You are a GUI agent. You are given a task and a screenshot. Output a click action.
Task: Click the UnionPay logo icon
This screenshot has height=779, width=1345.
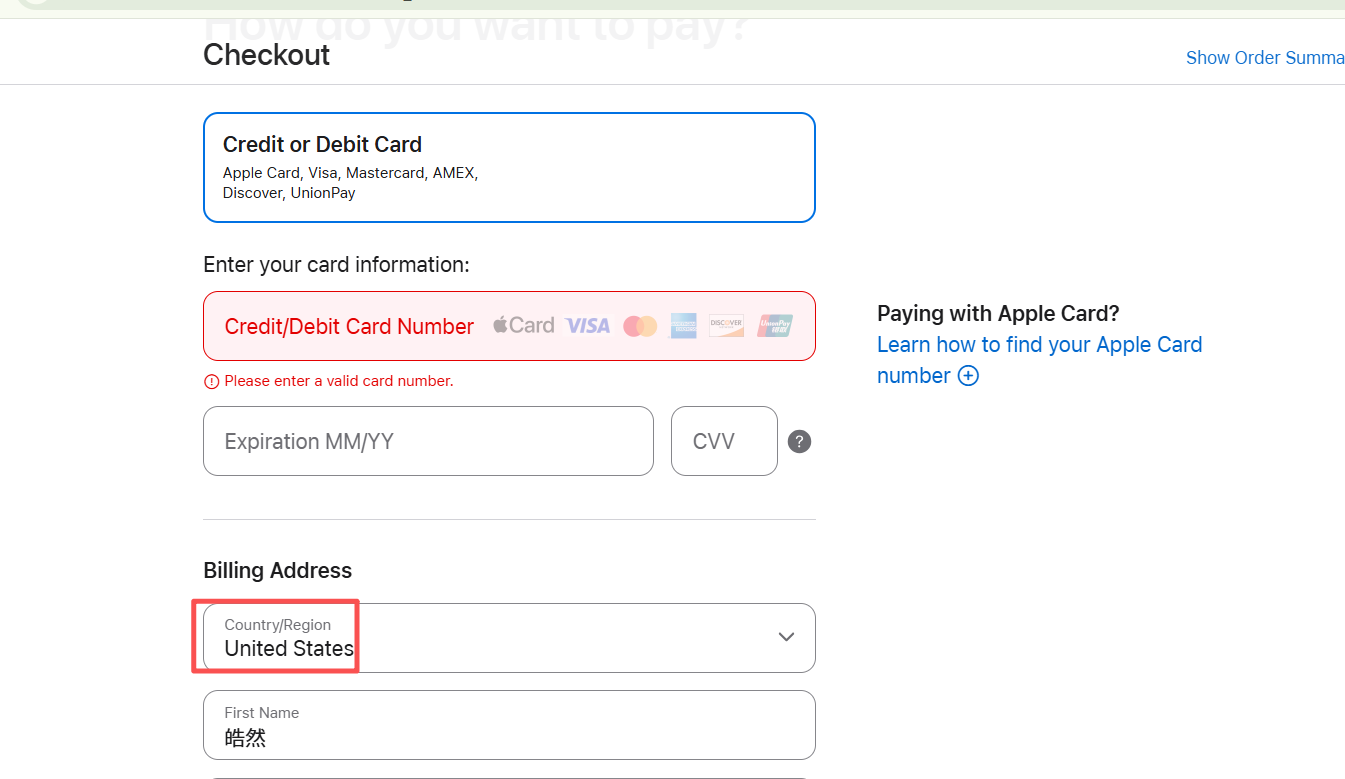pyautogui.click(x=775, y=326)
